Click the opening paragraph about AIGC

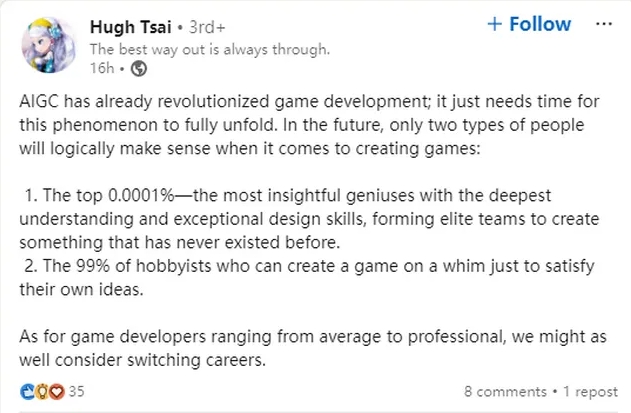tap(309, 125)
